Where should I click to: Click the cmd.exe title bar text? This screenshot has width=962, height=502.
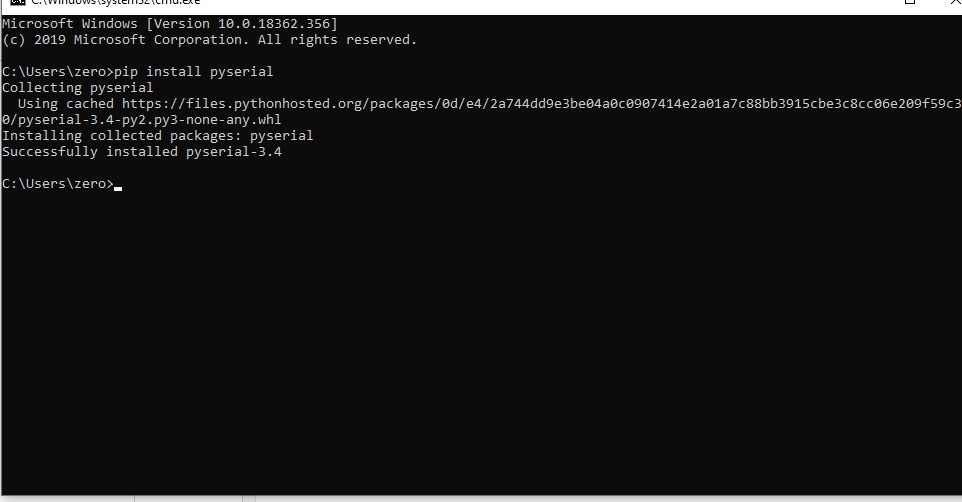(115, 2)
